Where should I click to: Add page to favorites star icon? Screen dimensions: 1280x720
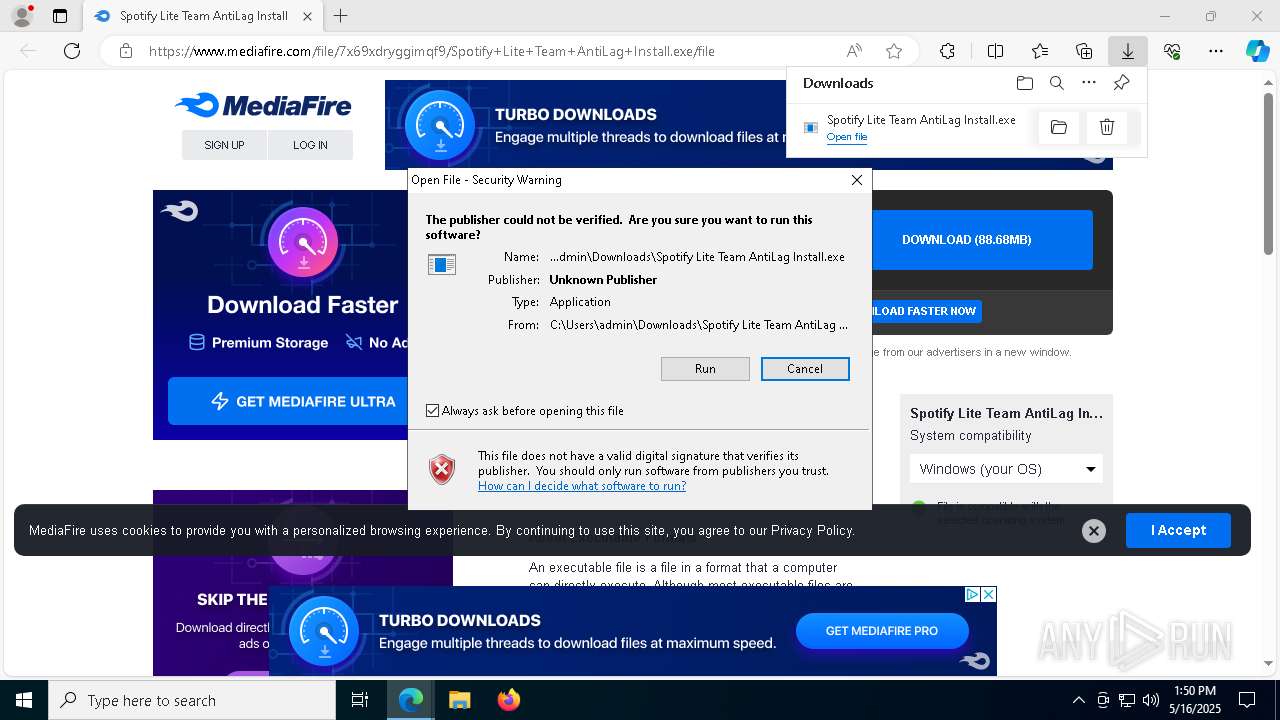tap(894, 51)
